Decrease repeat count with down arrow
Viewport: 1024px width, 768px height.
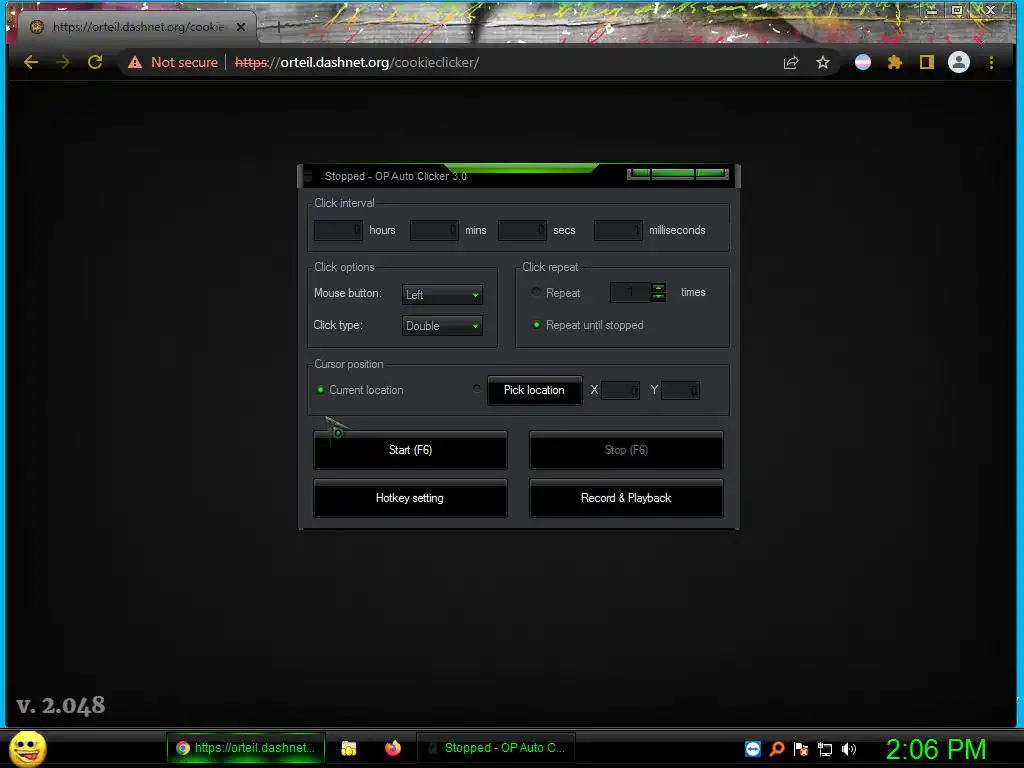(659, 297)
